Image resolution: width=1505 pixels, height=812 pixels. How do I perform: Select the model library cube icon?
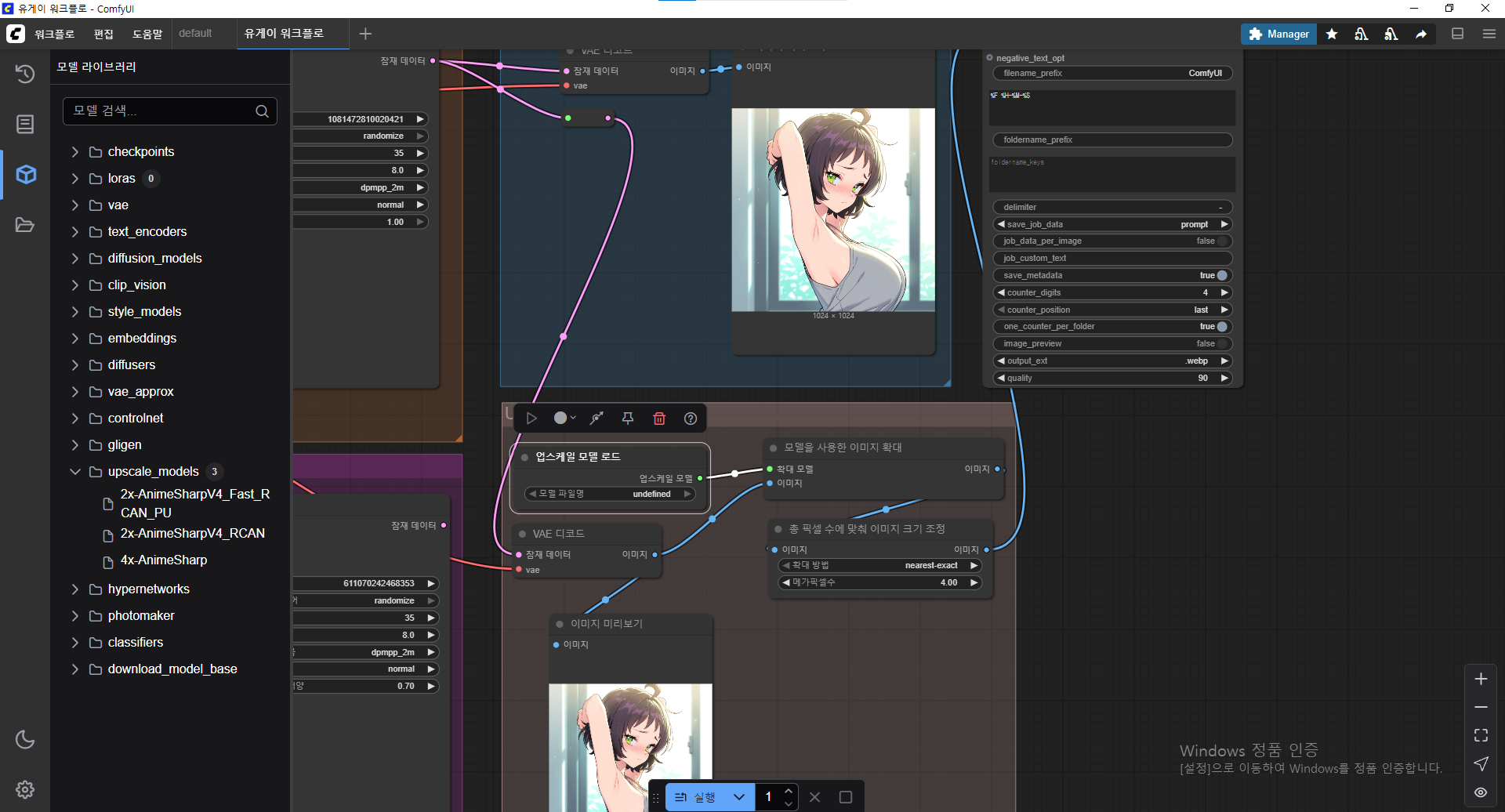26,174
